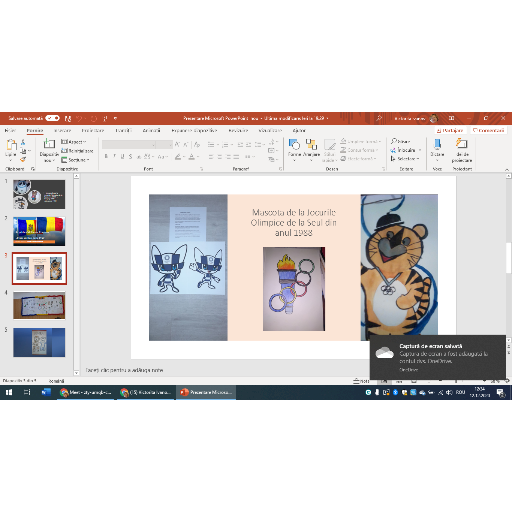This screenshot has height=512, width=512.
Task: Open the Comentarii button
Action: click(488, 130)
